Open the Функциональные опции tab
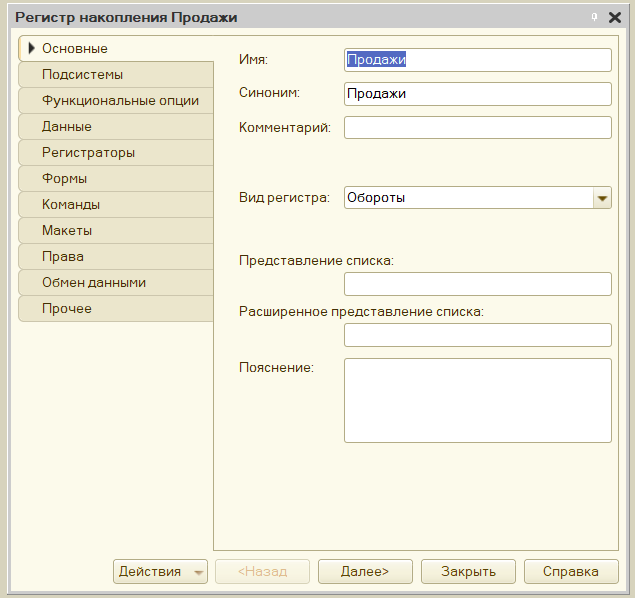 tap(116, 100)
